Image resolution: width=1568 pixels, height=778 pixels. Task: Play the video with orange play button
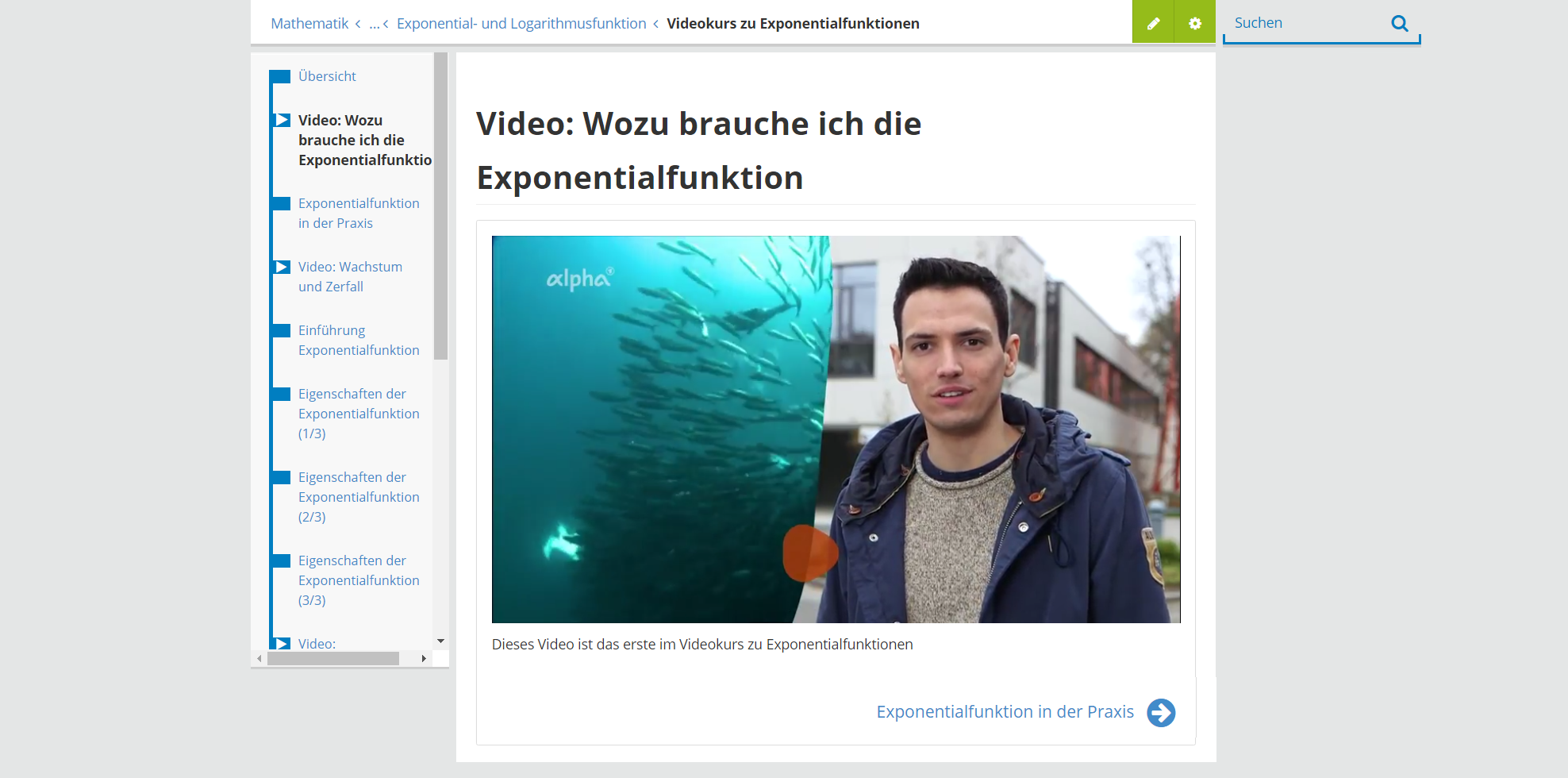click(809, 553)
